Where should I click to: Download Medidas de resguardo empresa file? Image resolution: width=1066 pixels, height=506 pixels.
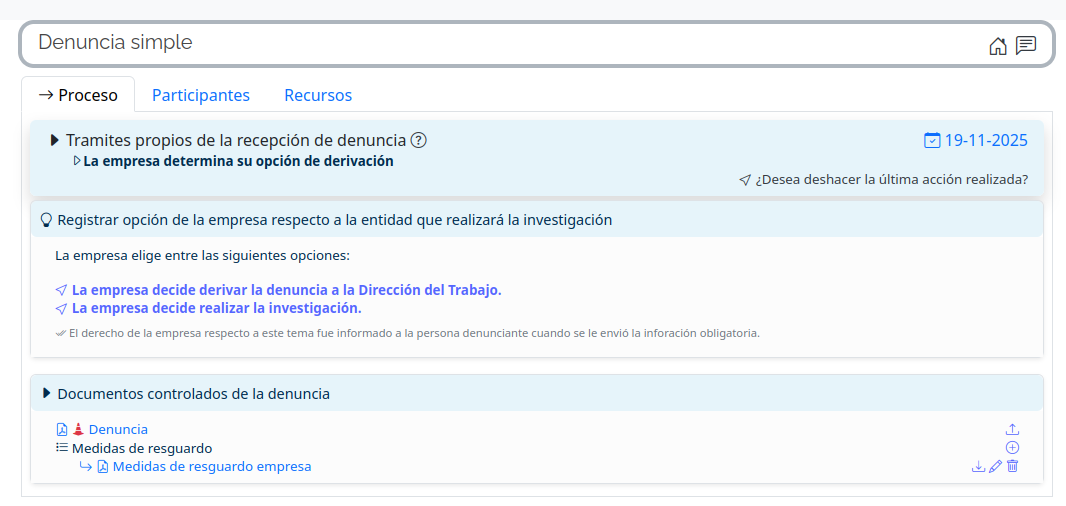tap(978, 466)
